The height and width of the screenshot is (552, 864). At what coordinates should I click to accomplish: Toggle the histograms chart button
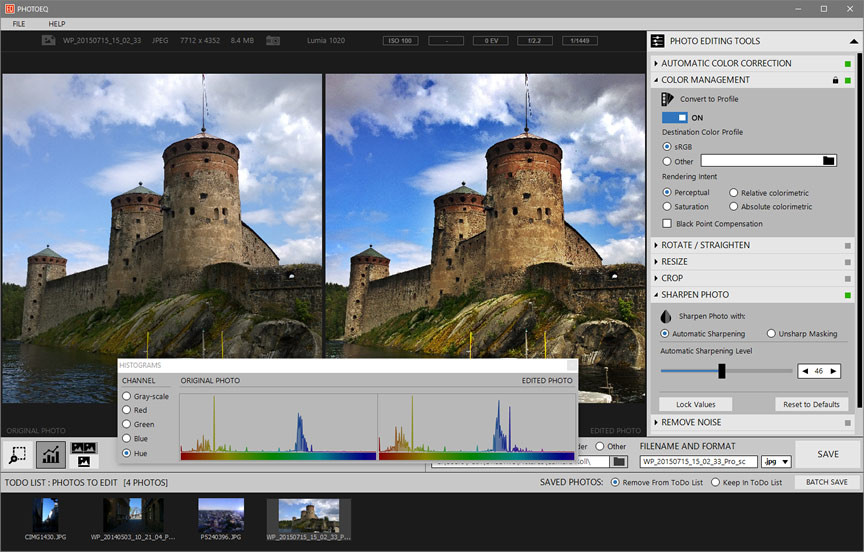pyautogui.click(x=51, y=454)
